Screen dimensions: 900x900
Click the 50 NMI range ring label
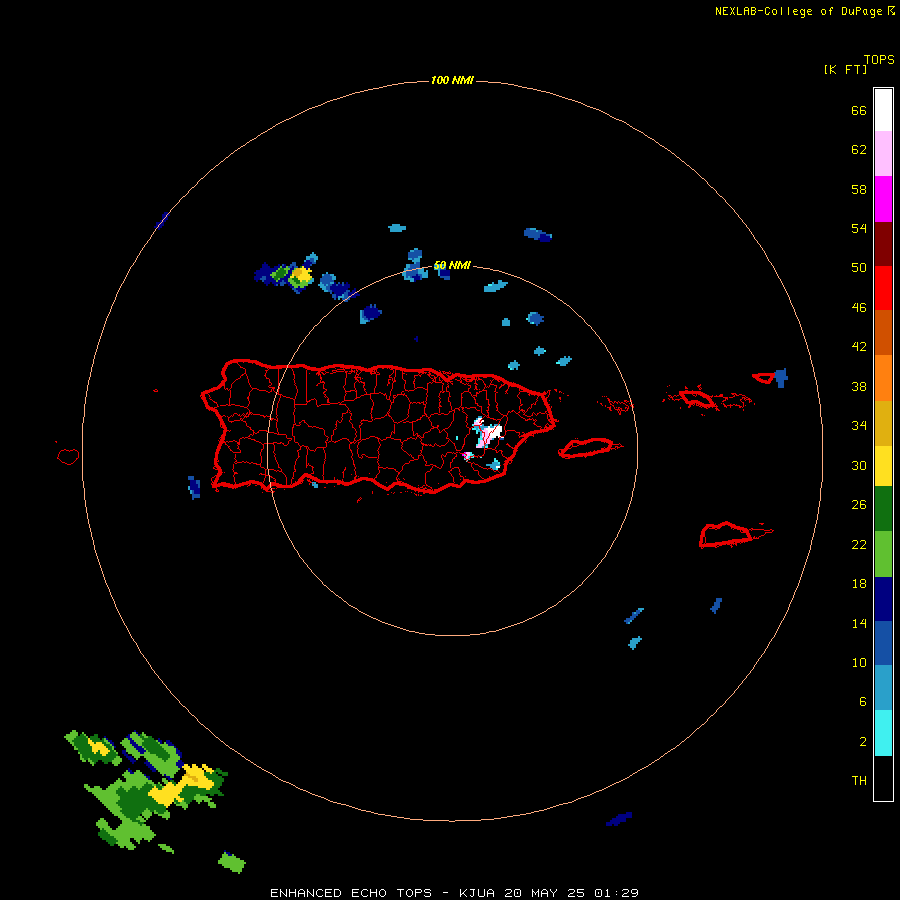(x=452, y=265)
